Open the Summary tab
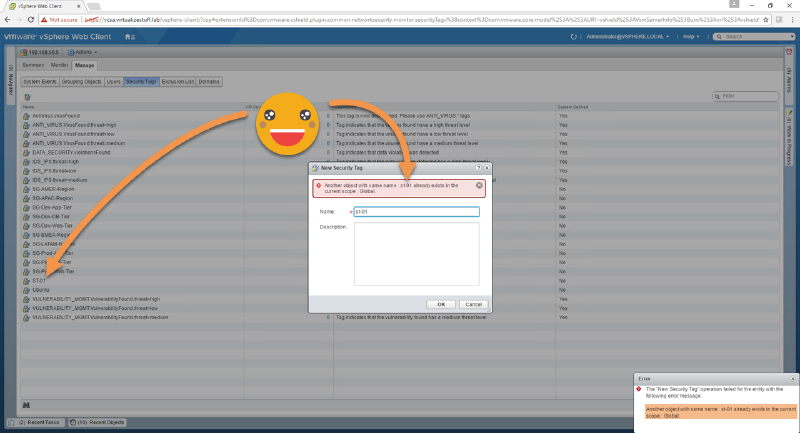800x433 pixels. 33,65
